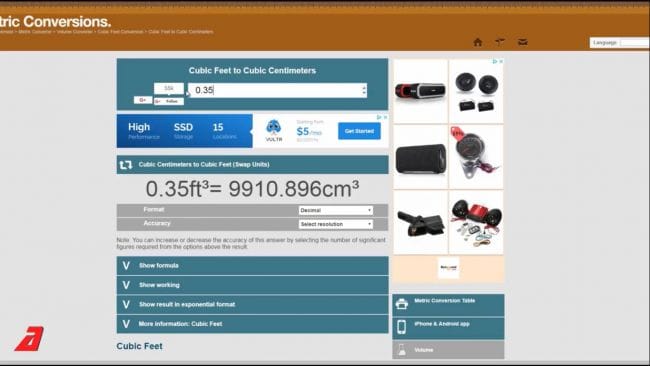
Task: Click the flask icon in Volume row
Action: pyautogui.click(x=401, y=350)
